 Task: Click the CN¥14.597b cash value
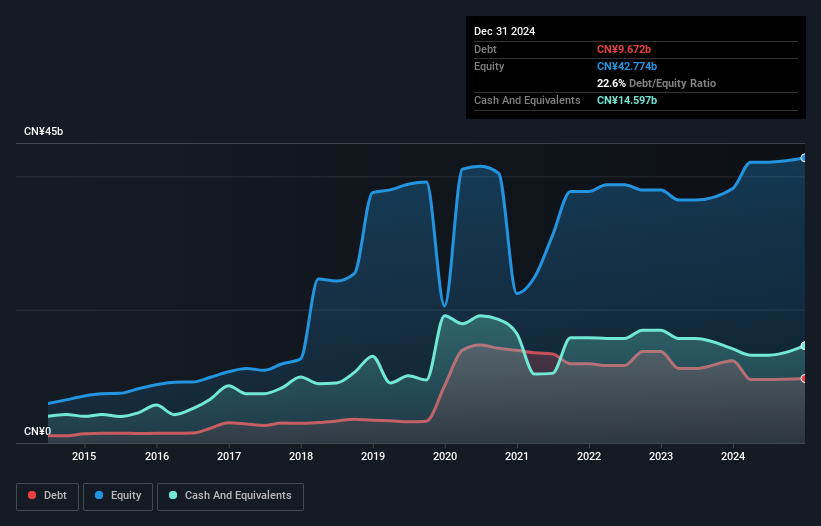(627, 100)
